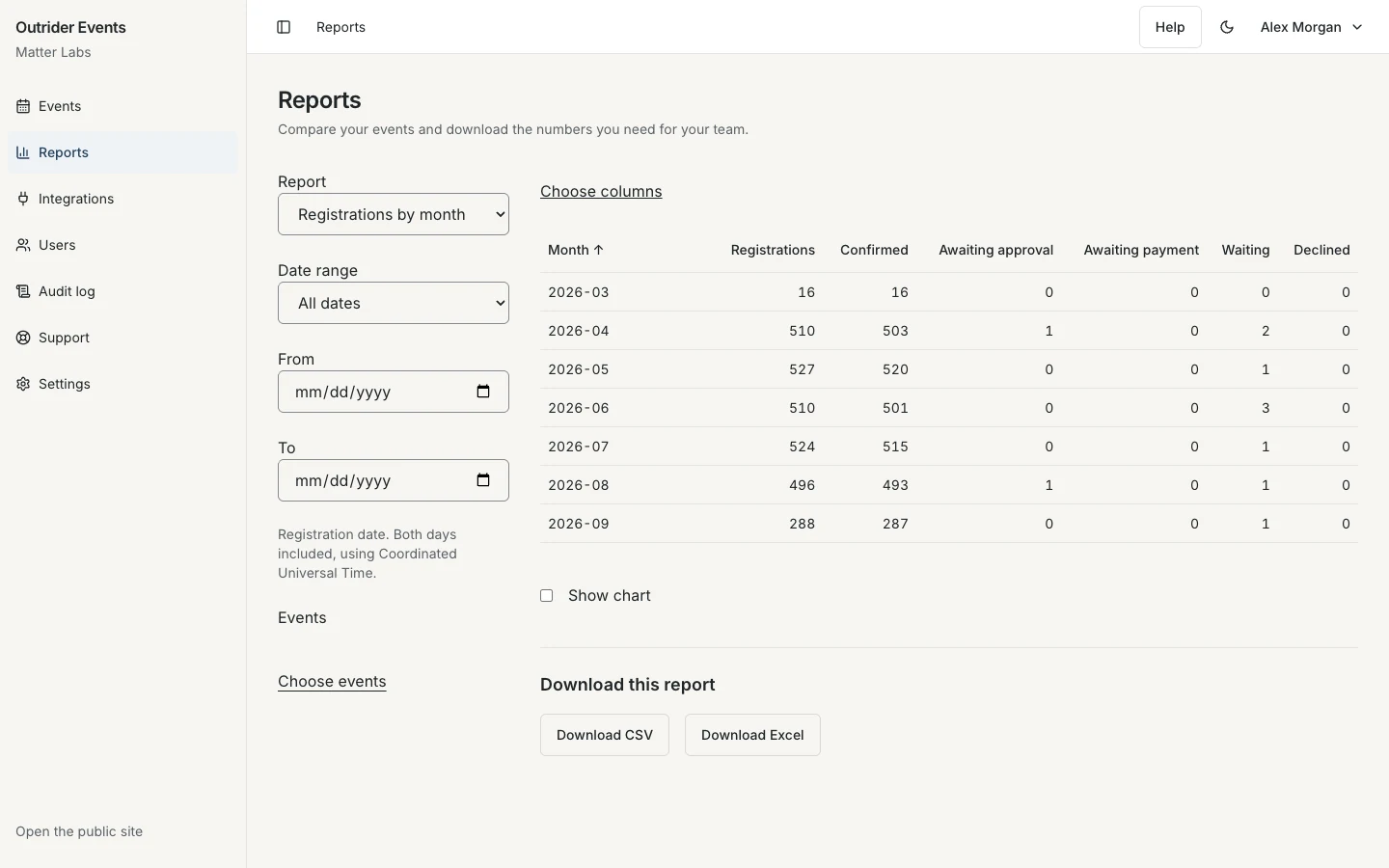Viewport: 1389px width, 868px height.
Task: Enable the Show chart checkbox
Action: [x=547, y=596]
